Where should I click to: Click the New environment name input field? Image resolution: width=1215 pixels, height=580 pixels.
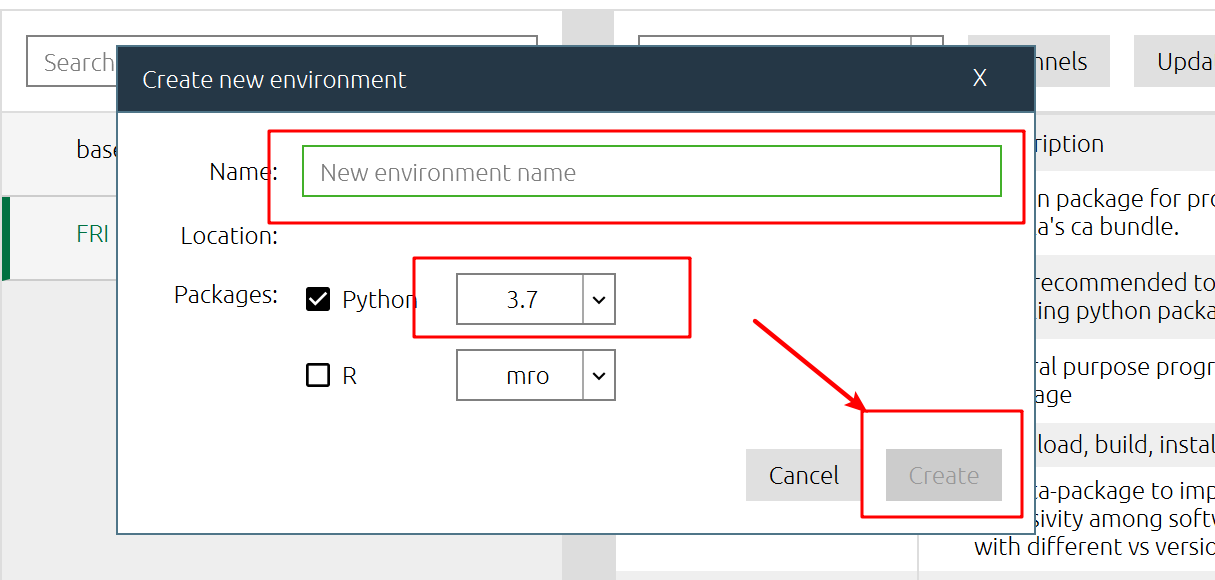point(650,172)
